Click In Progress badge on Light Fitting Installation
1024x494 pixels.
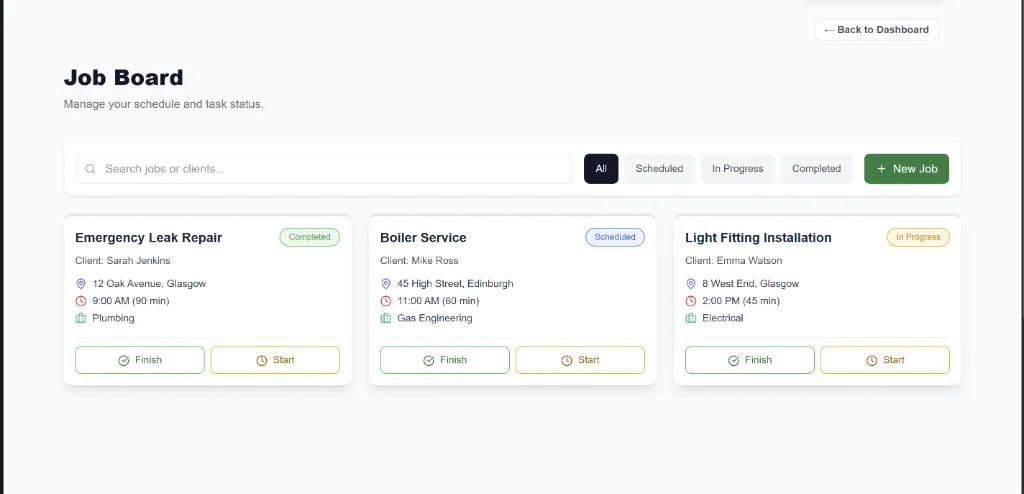(918, 237)
